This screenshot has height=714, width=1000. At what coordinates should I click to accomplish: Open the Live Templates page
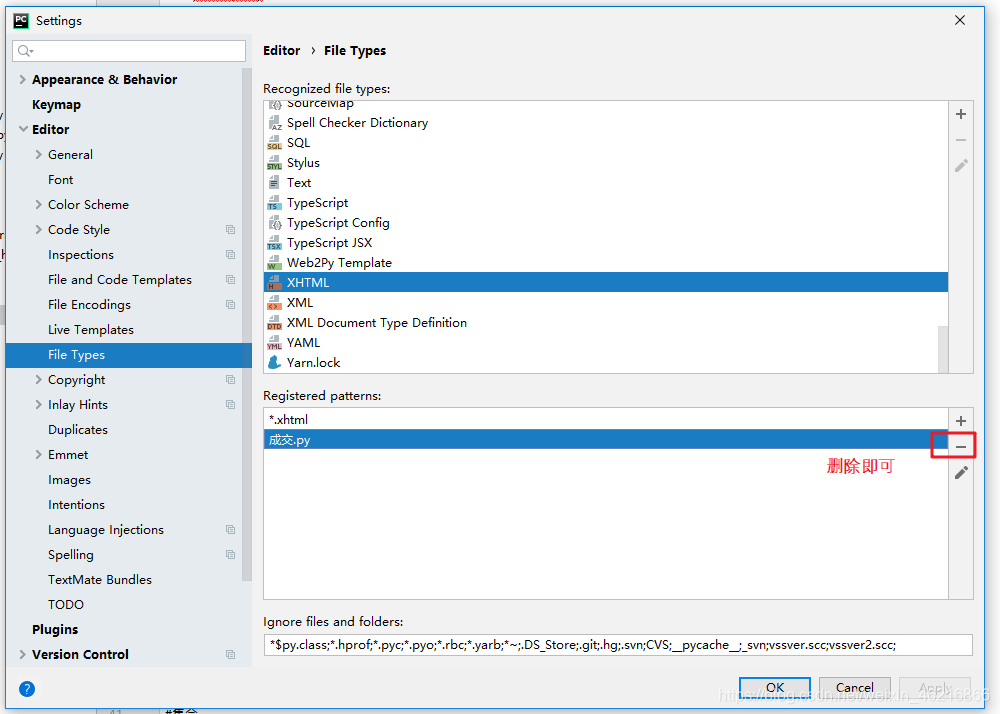pyautogui.click(x=91, y=330)
